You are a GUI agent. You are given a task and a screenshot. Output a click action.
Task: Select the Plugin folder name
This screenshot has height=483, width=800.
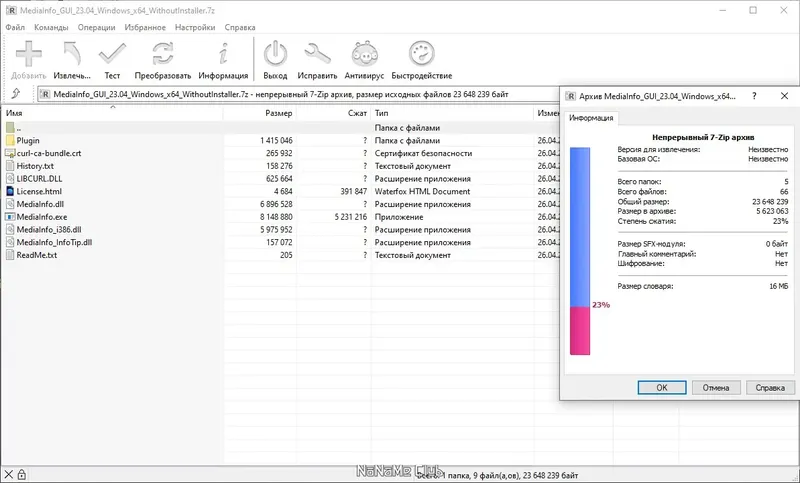tap(28, 140)
